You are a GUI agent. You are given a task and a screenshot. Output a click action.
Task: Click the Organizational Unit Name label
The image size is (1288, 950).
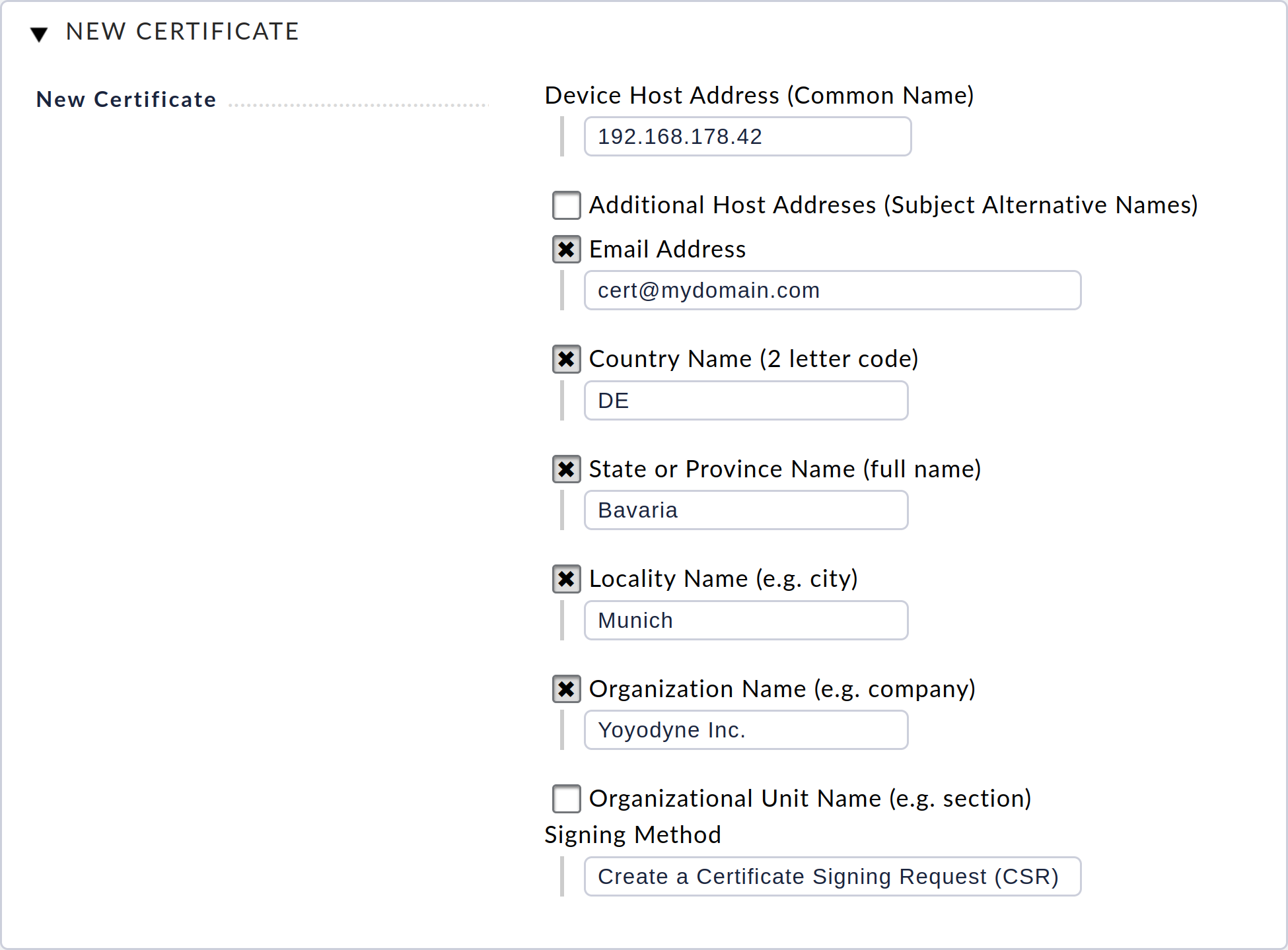click(810, 799)
